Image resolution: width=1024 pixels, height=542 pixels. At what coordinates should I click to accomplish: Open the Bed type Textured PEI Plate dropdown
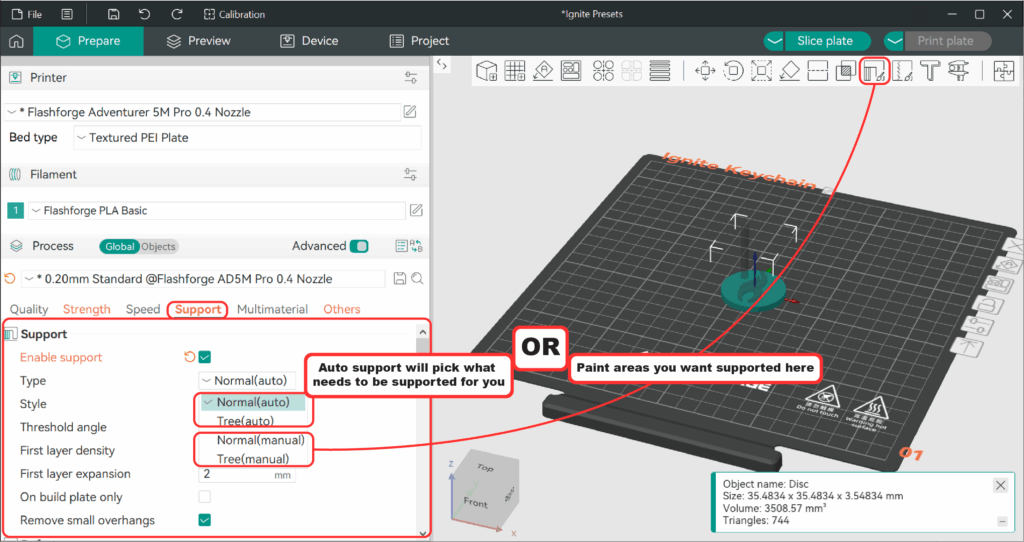pos(248,138)
